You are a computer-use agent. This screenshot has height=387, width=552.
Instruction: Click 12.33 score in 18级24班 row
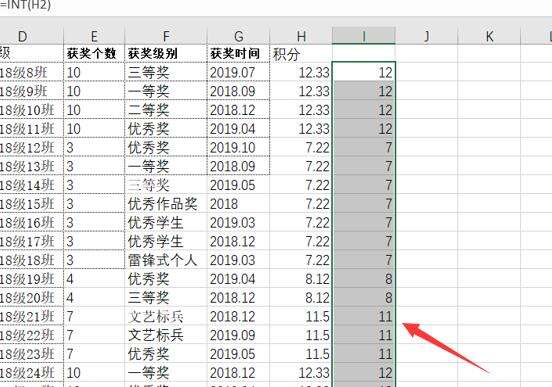pos(301,373)
